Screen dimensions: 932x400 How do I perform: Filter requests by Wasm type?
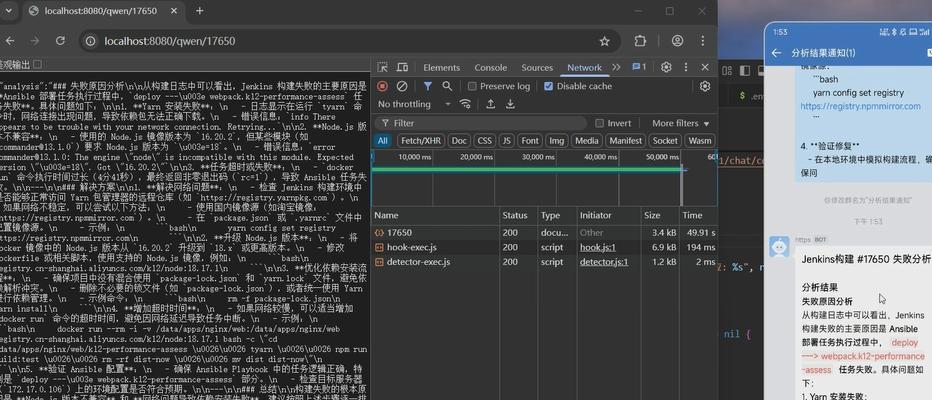click(700, 141)
